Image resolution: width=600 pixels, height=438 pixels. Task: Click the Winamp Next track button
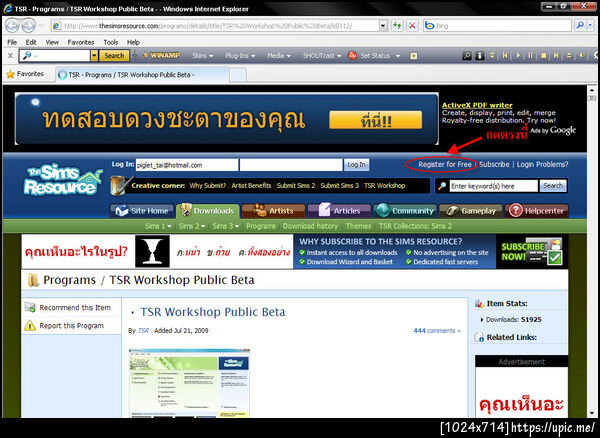pyautogui.click(x=556, y=56)
